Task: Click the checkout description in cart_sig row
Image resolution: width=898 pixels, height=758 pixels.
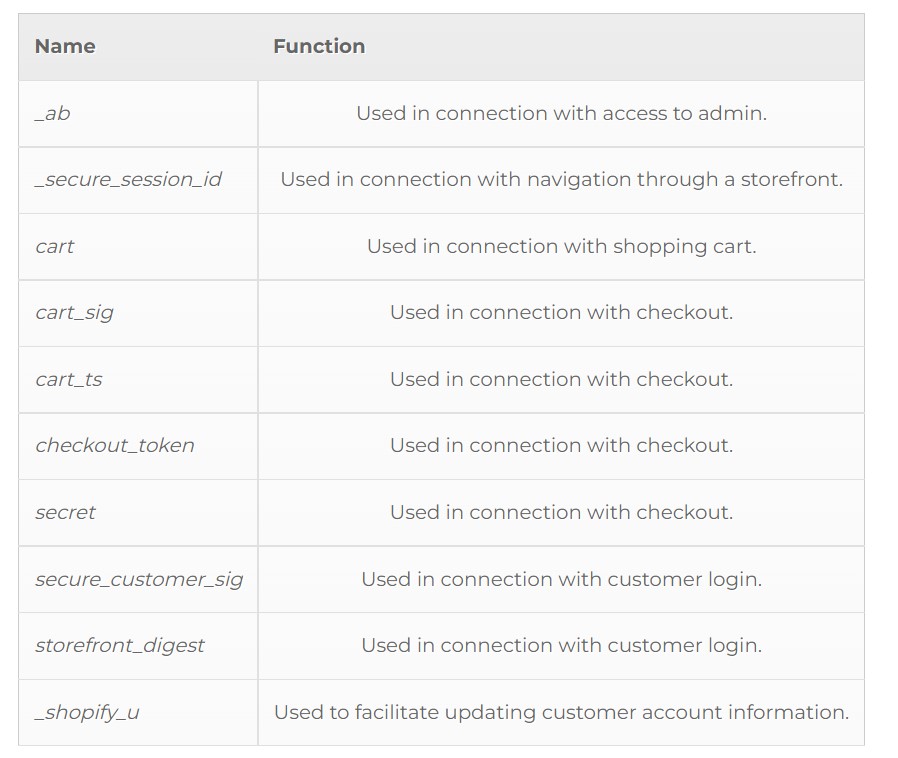Action: 561,313
